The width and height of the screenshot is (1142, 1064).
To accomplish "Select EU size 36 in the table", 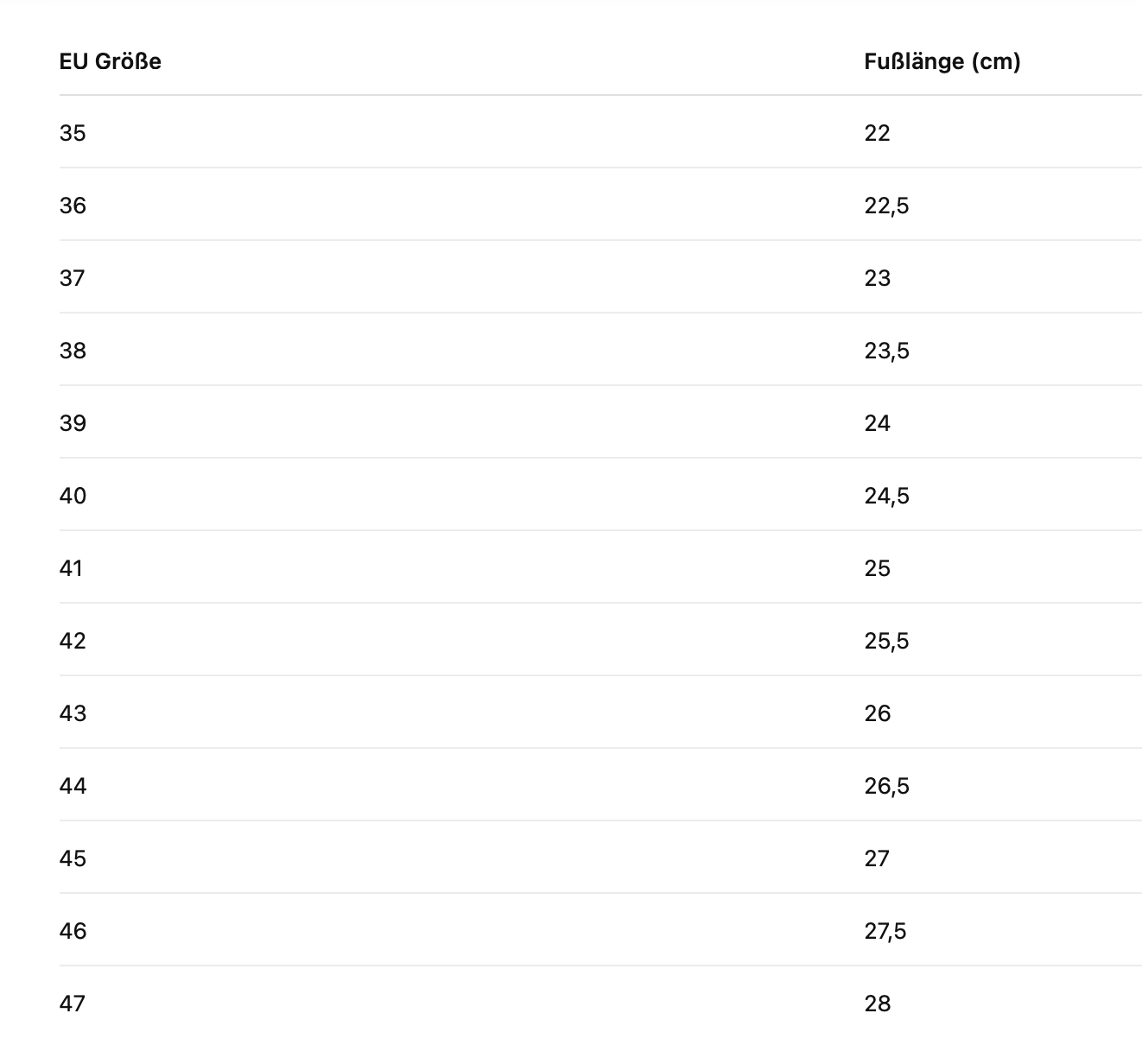I will click(73, 206).
